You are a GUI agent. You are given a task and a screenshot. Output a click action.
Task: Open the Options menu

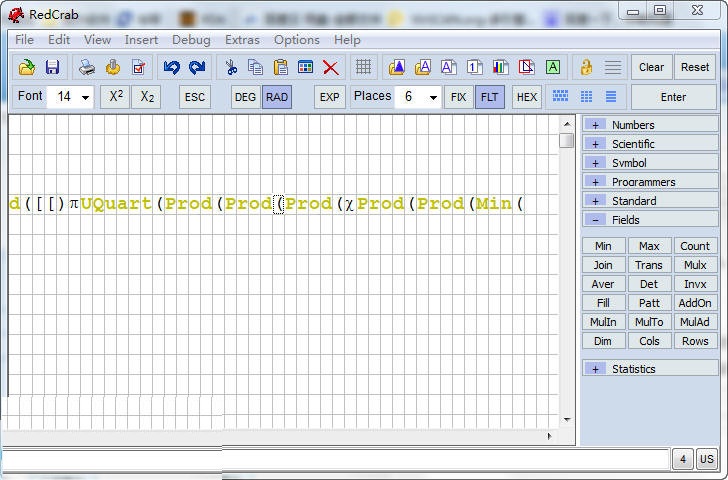tap(296, 40)
